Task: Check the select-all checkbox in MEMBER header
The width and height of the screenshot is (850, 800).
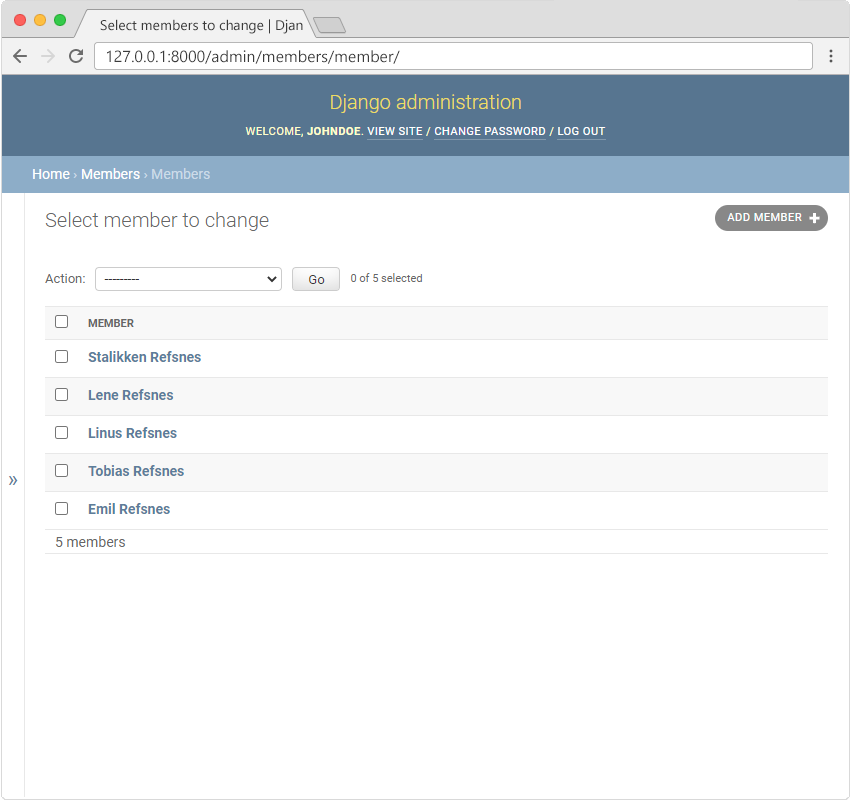Action: pos(61,321)
